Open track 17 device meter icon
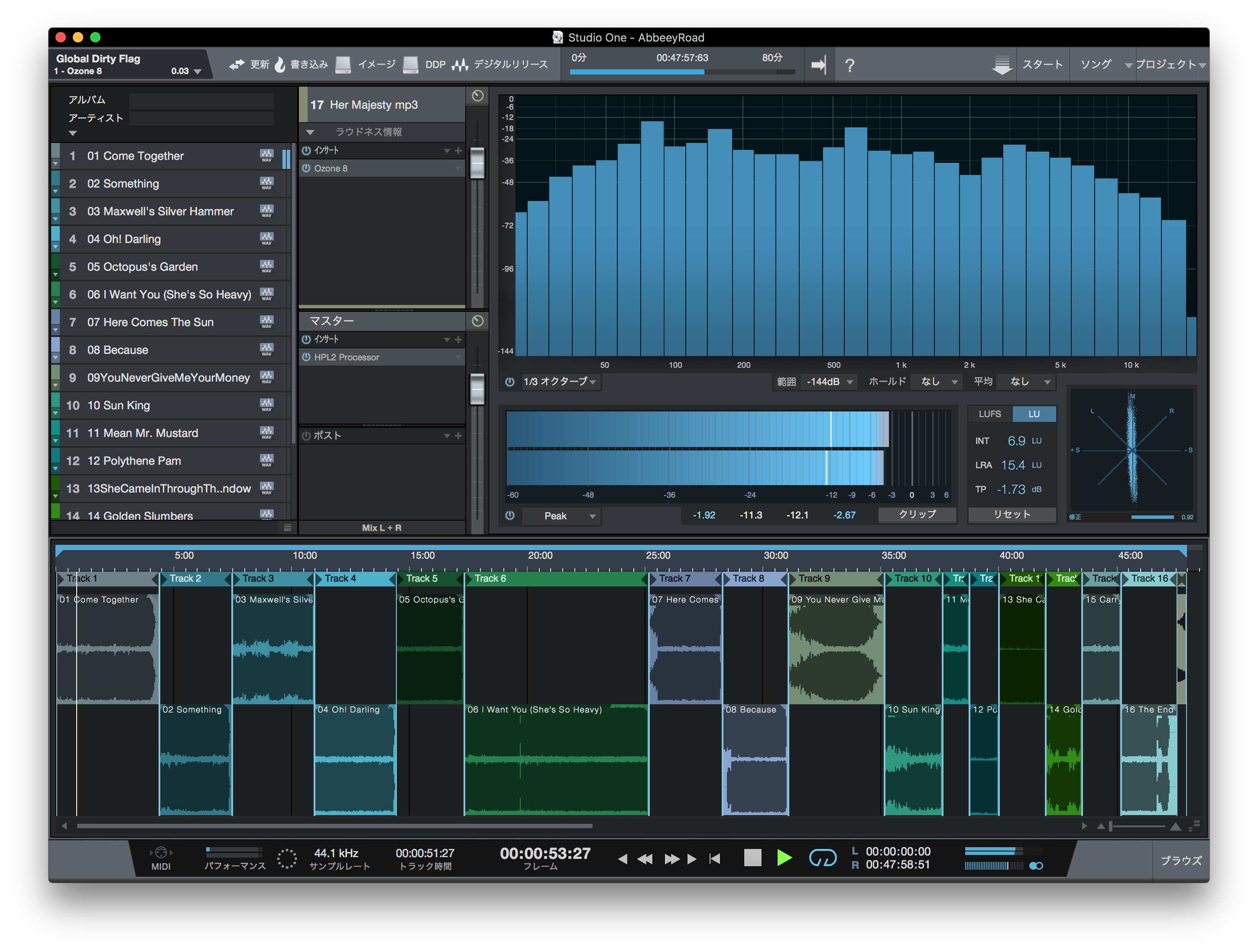Image resolution: width=1258 pixels, height=952 pixels. point(478,96)
